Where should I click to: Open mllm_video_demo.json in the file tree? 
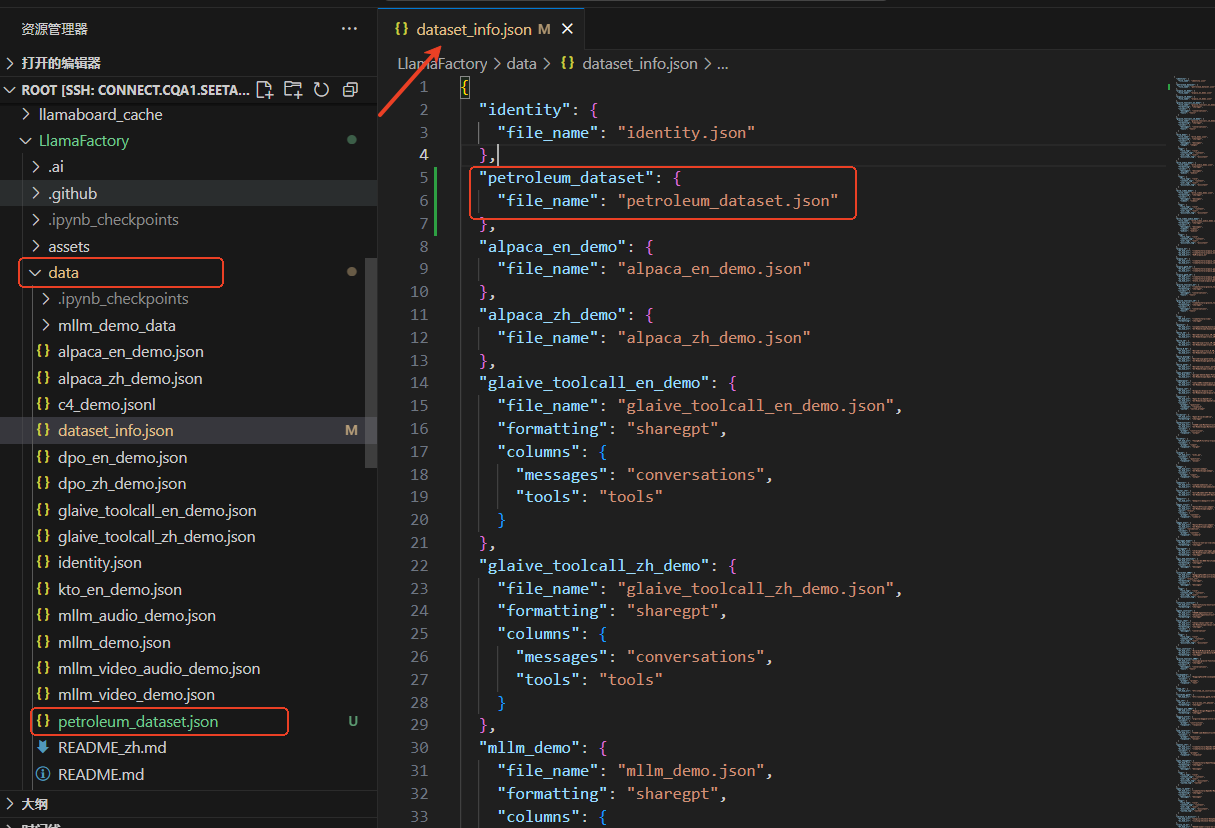(136, 695)
